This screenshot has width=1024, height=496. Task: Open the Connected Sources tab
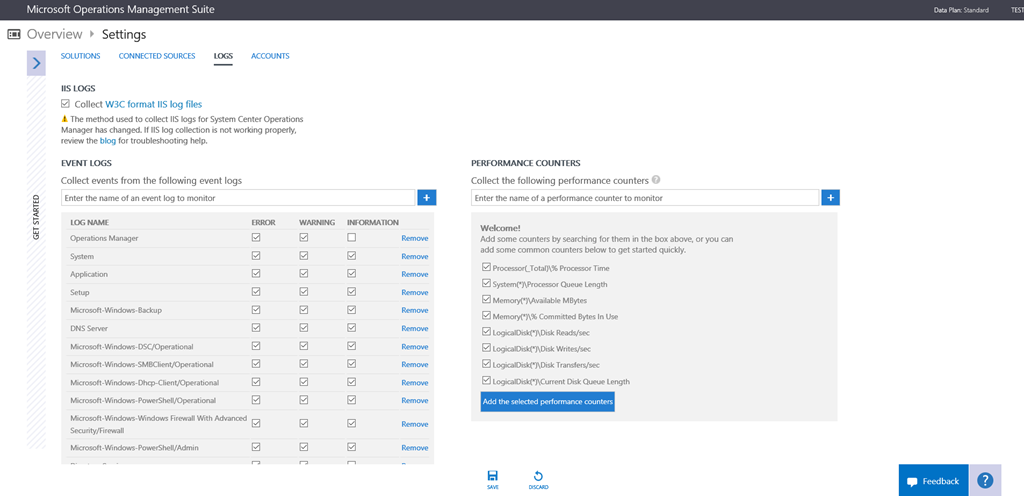pyautogui.click(x=157, y=56)
